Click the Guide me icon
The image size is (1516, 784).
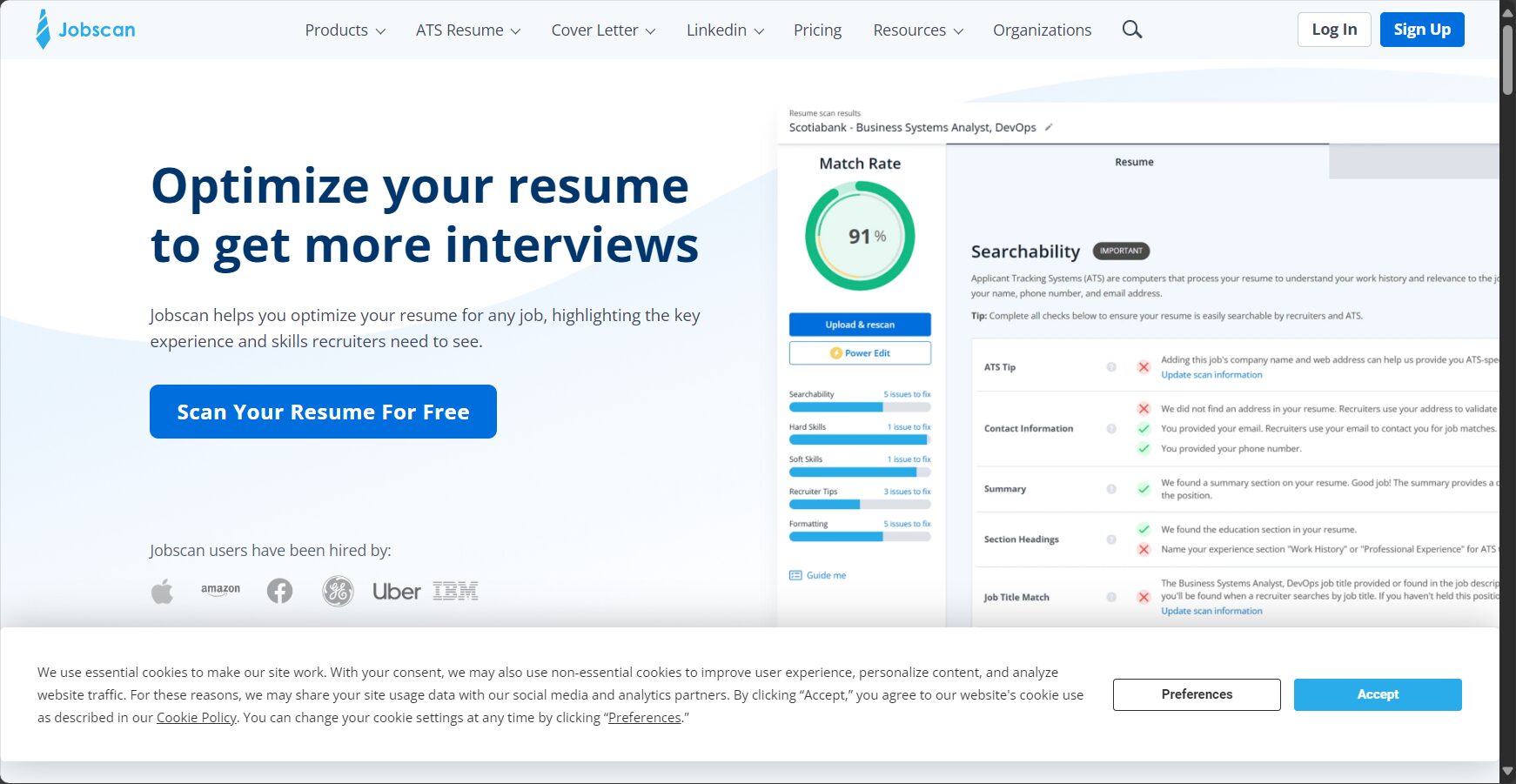point(795,575)
